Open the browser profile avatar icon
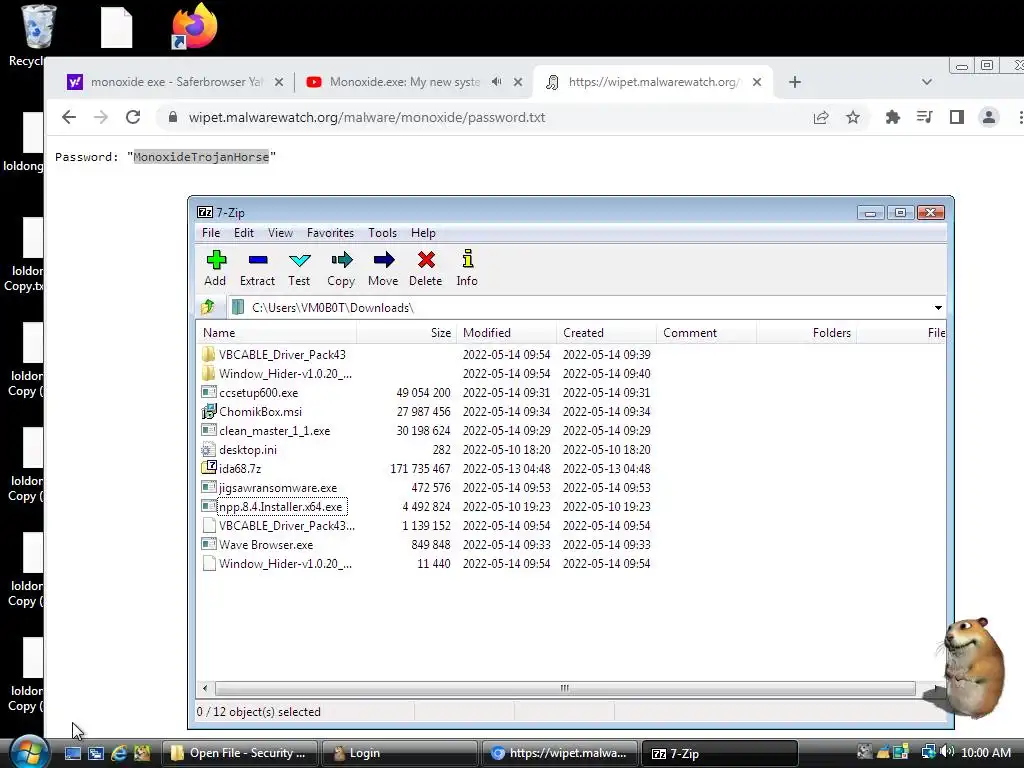This screenshot has width=1024, height=768. (x=989, y=118)
